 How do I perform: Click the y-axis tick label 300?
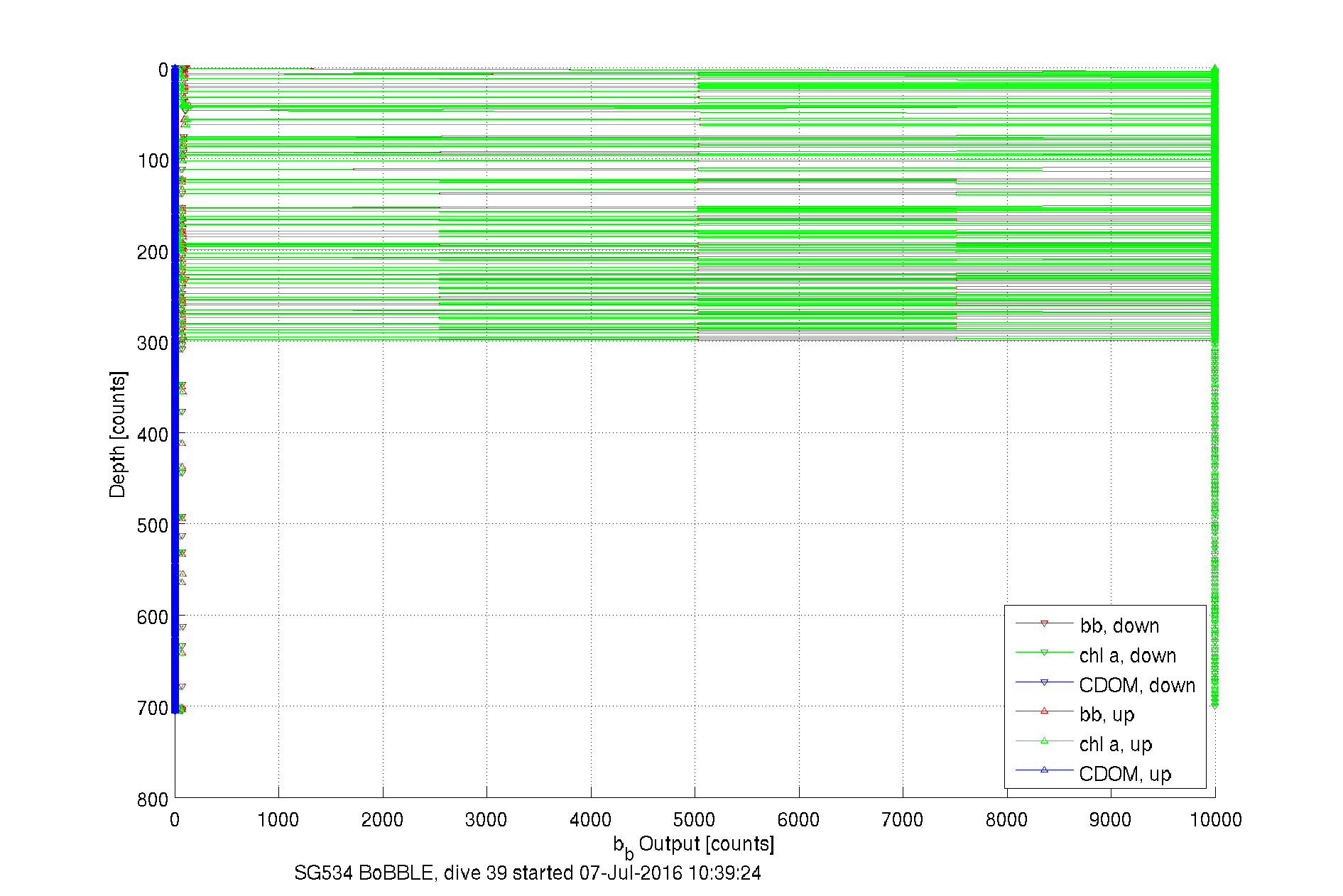(153, 343)
